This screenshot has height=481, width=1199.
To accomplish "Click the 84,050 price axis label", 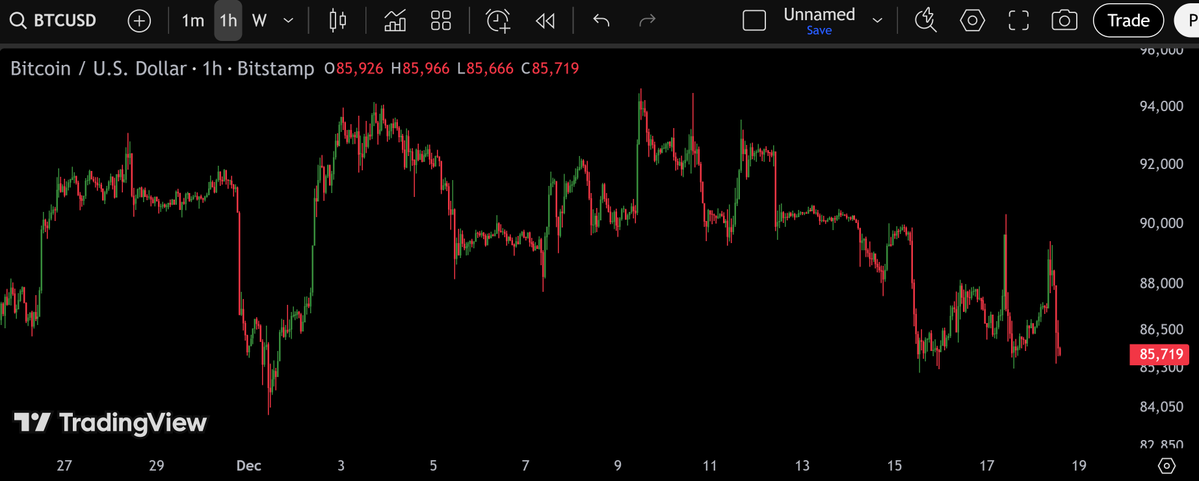I will pyautogui.click(x=1161, y=407).
